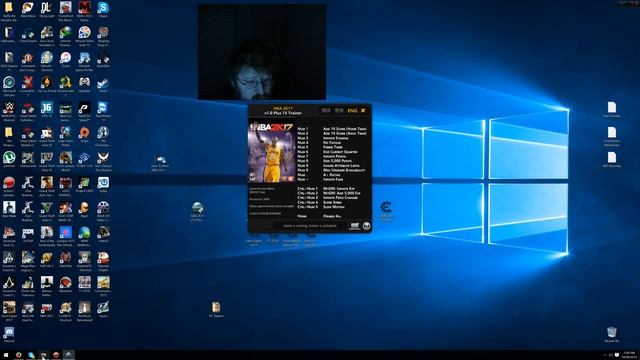This screenshot has height=360, width=640.
Task: Click the red circle app on the taskbar
Action: tap(56, 355)
